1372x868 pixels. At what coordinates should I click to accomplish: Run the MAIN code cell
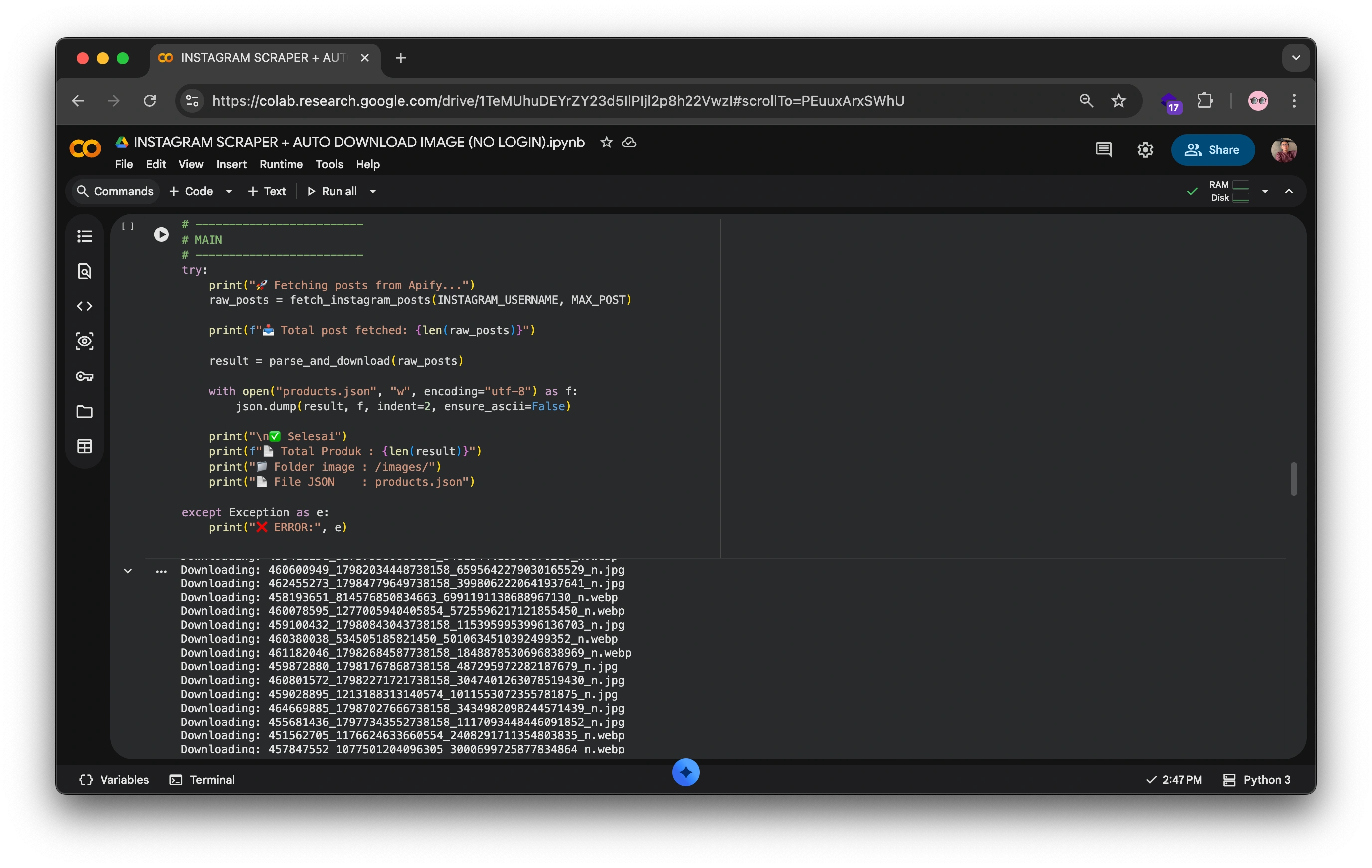point(161,234)
